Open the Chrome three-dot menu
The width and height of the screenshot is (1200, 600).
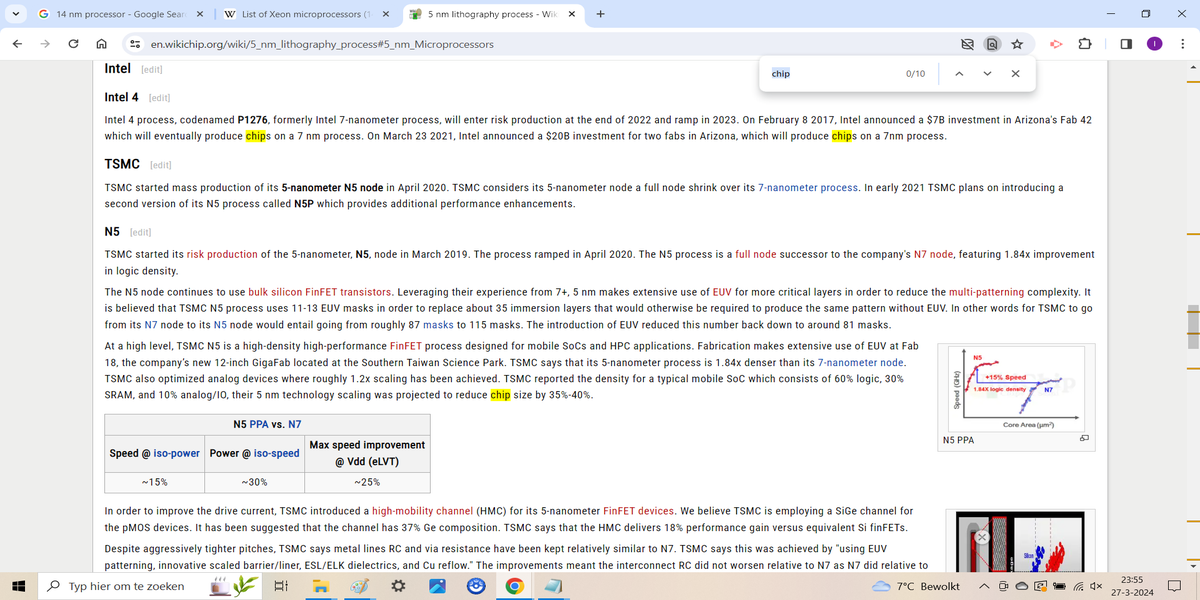(x=1181, y=44)
